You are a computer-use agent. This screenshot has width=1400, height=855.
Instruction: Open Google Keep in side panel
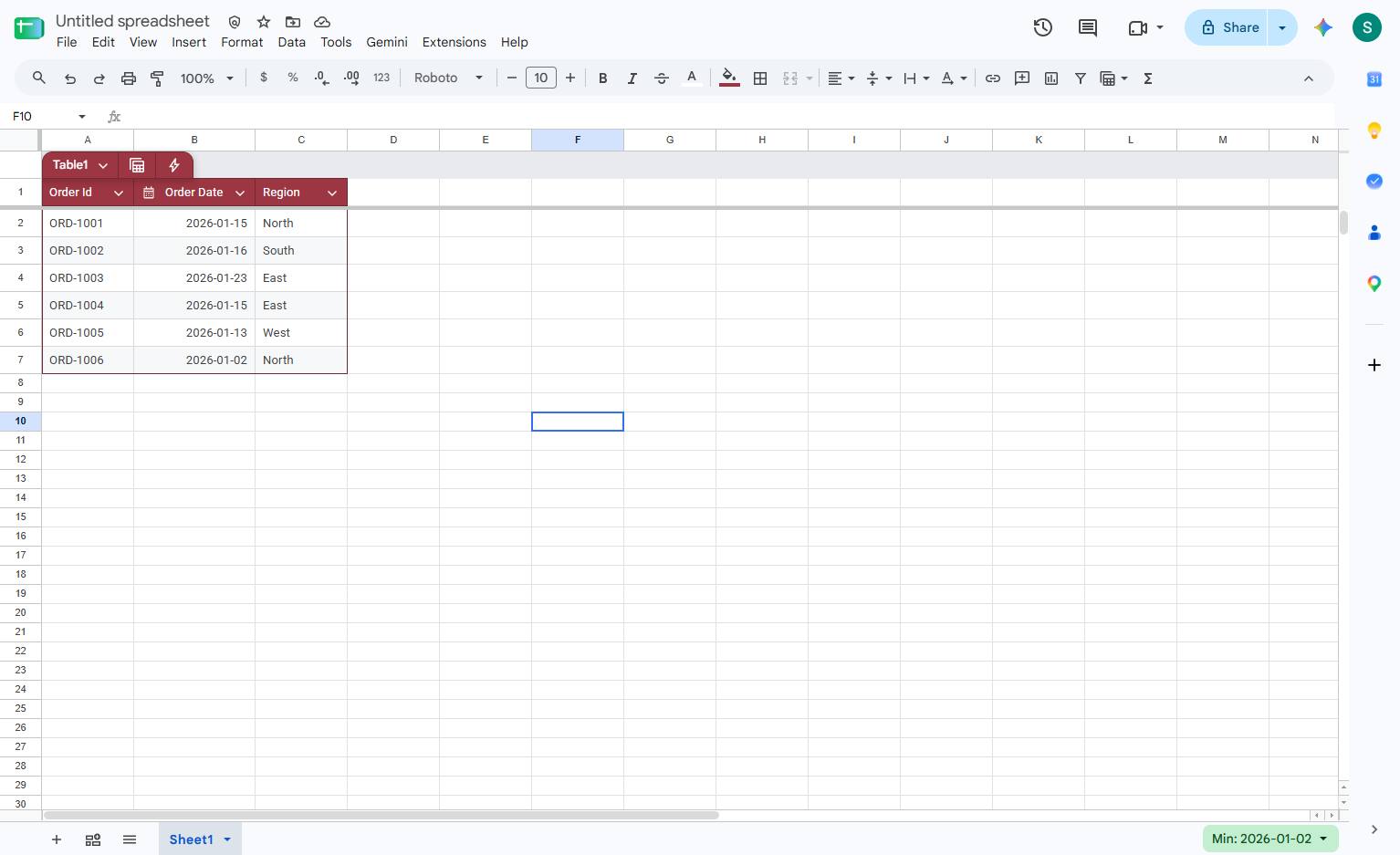[x=1374, y=130]
